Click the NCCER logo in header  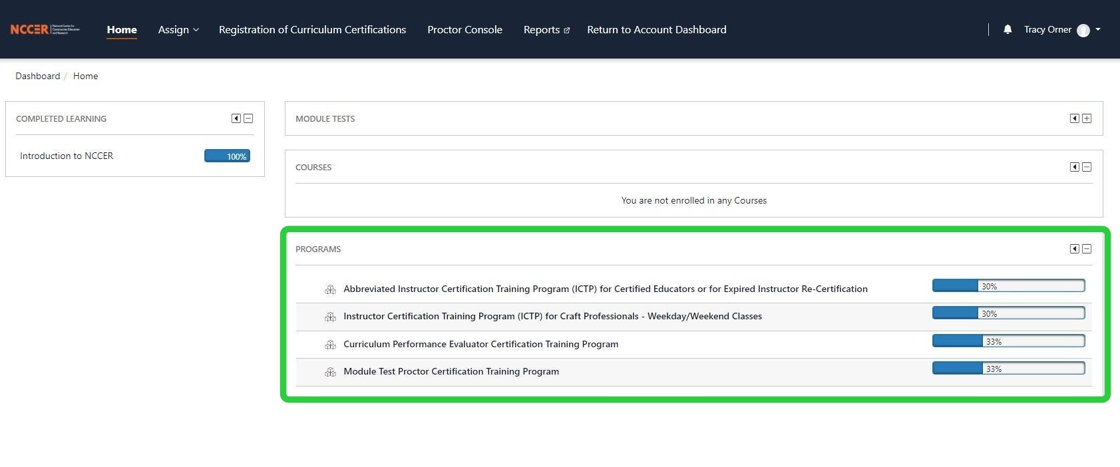(46, 30)
